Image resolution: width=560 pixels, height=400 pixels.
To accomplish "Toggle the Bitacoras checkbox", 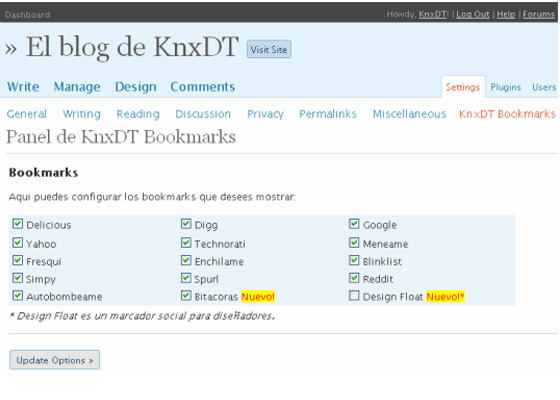I will 186,296.
